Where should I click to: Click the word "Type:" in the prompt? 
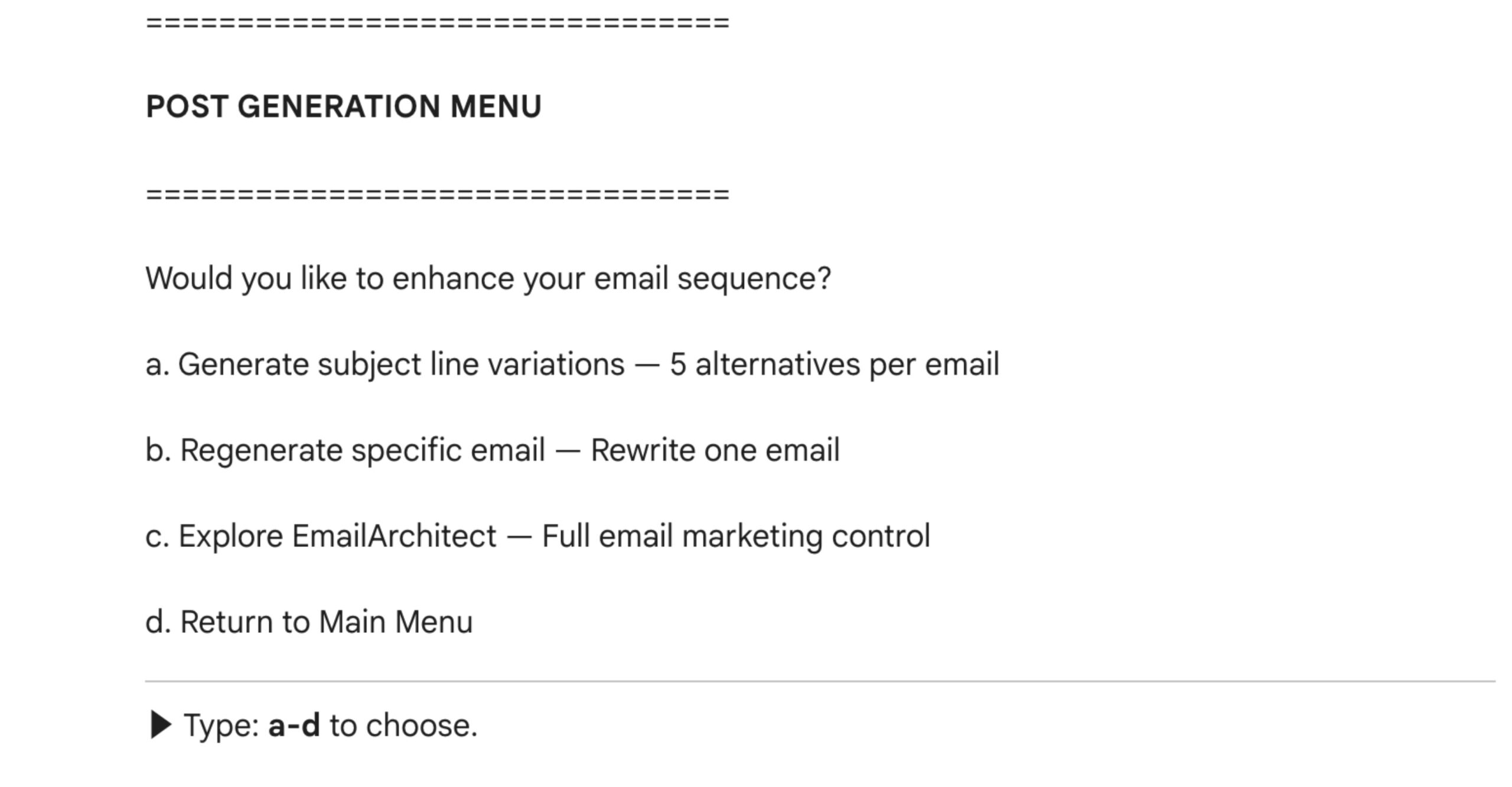coord(221,726)
